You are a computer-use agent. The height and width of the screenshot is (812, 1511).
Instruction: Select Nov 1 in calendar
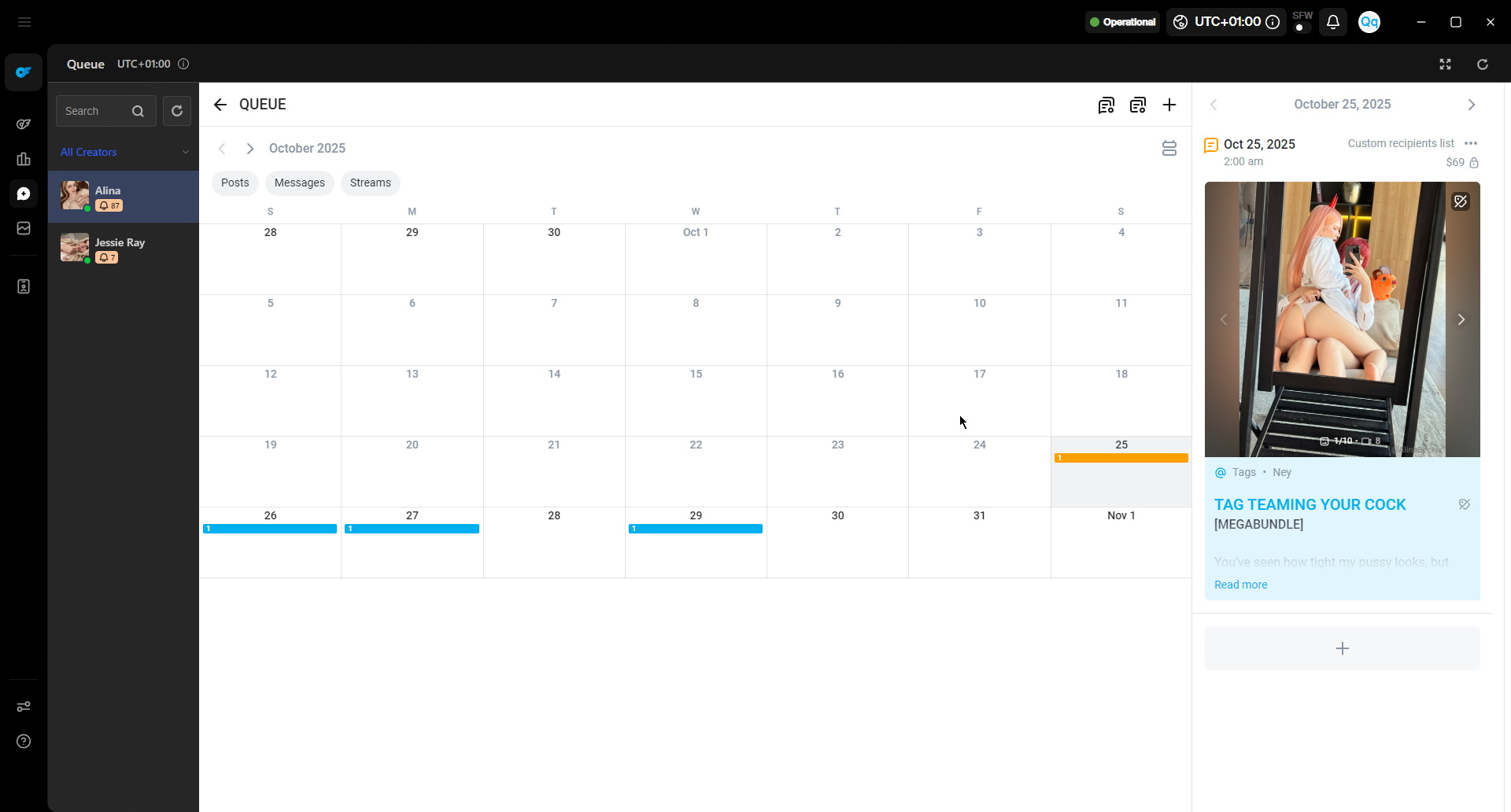(1121, 543)
